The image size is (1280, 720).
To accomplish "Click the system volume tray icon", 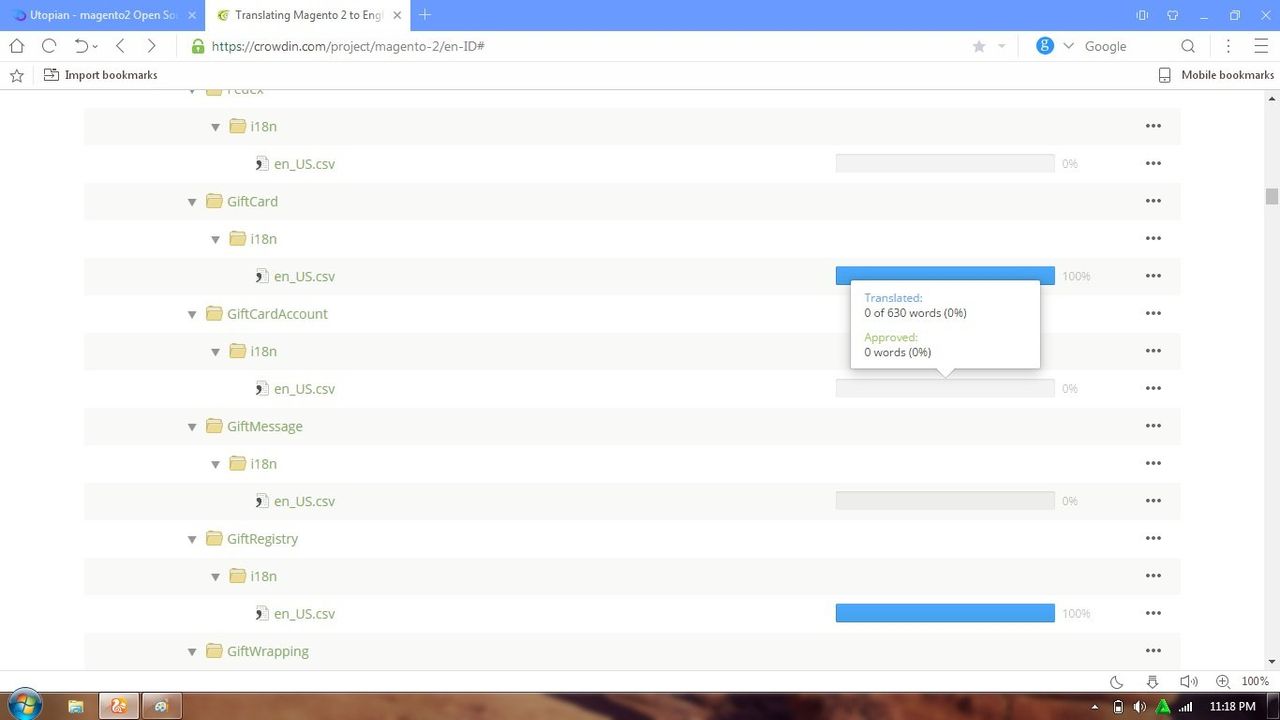I will [1139, 707].
